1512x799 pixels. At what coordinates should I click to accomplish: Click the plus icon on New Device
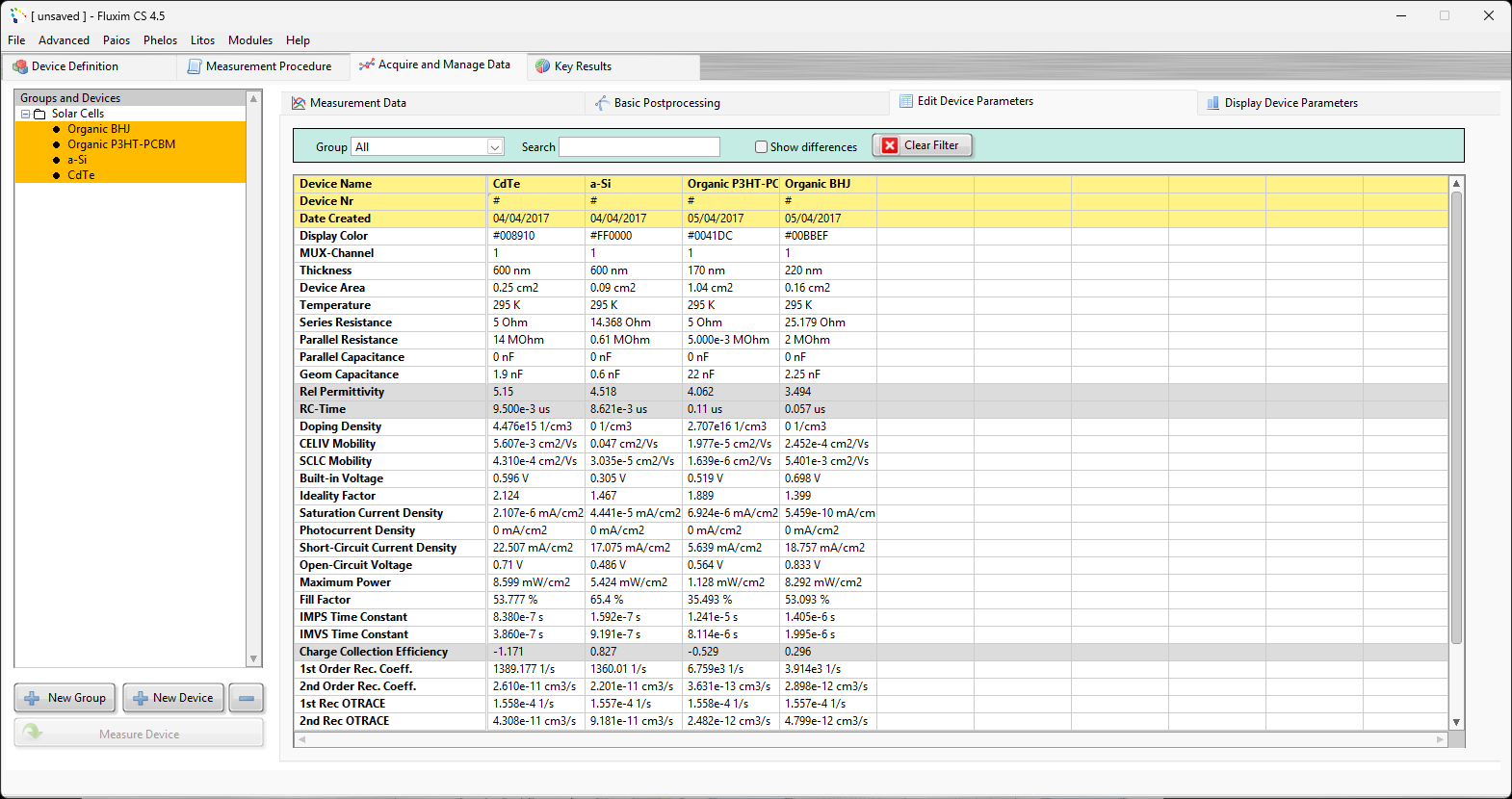coord(141,698)
